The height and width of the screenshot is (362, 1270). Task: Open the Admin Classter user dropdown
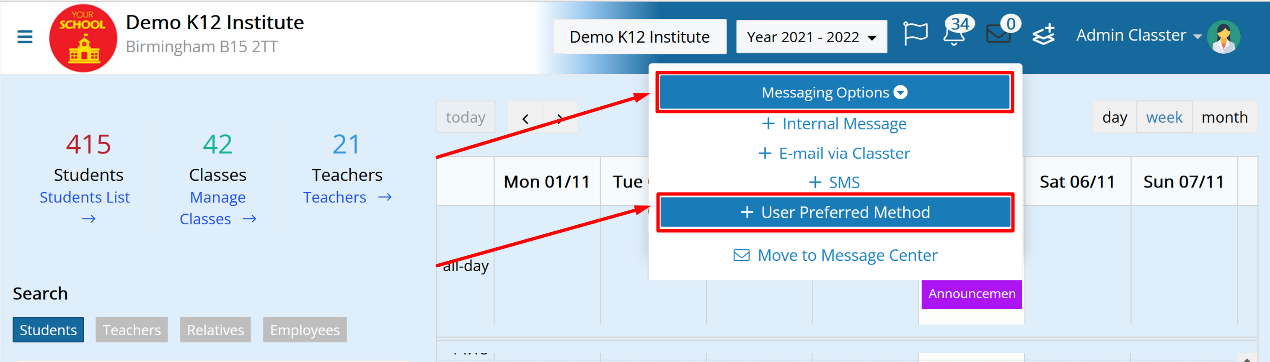(x=1139, y=36)
